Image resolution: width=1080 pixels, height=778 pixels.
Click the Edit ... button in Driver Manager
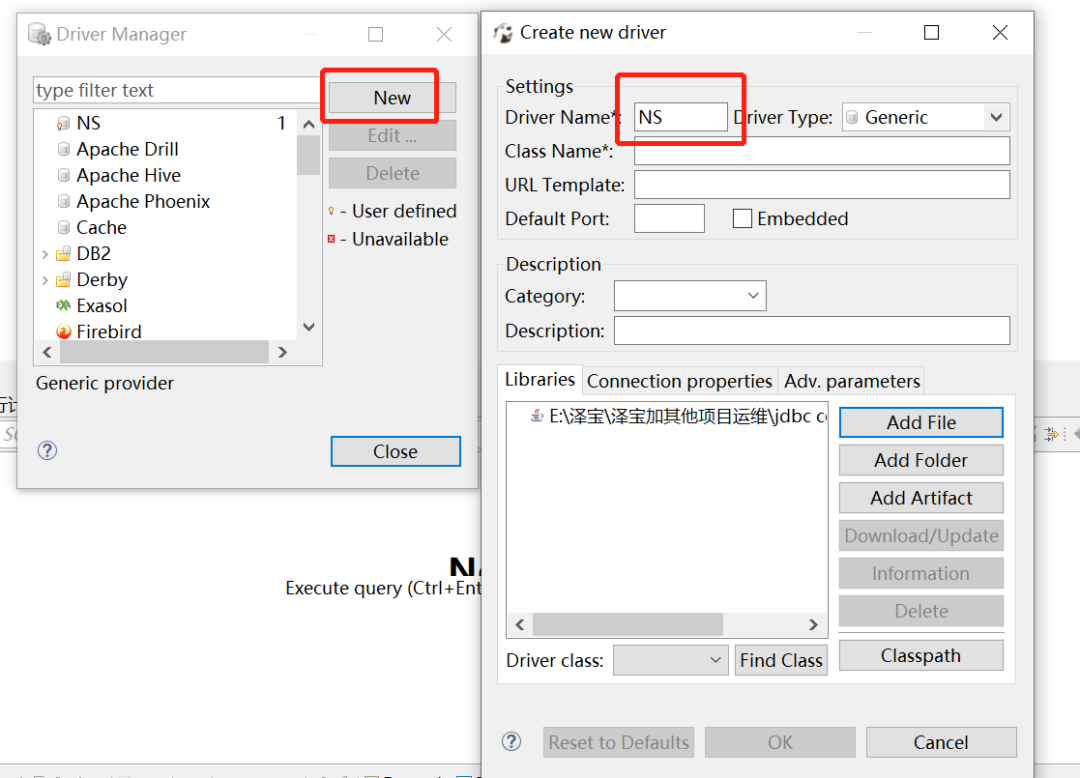(x=392, y=136)
